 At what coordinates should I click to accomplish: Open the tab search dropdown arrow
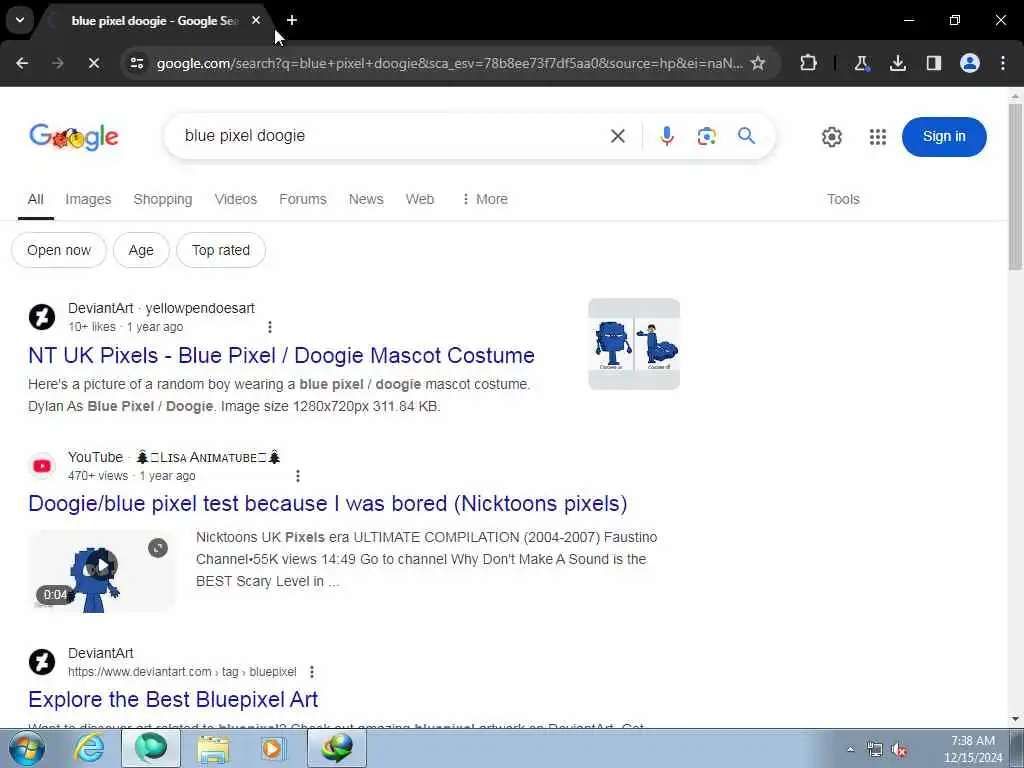20,20
